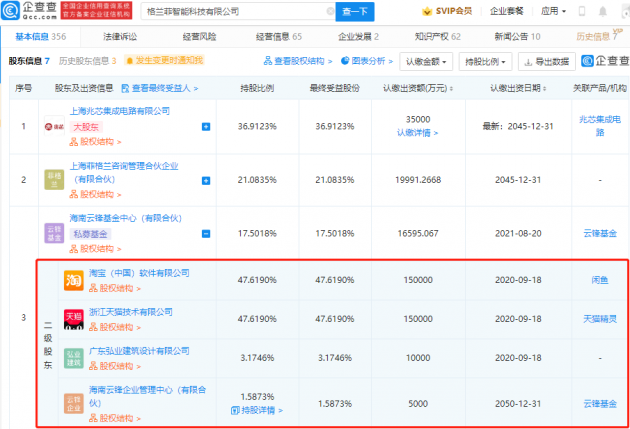Open 图表分析 link
The height and width of the screenshot is (429, 630).
pyautogui.click(x=367, y=61)
